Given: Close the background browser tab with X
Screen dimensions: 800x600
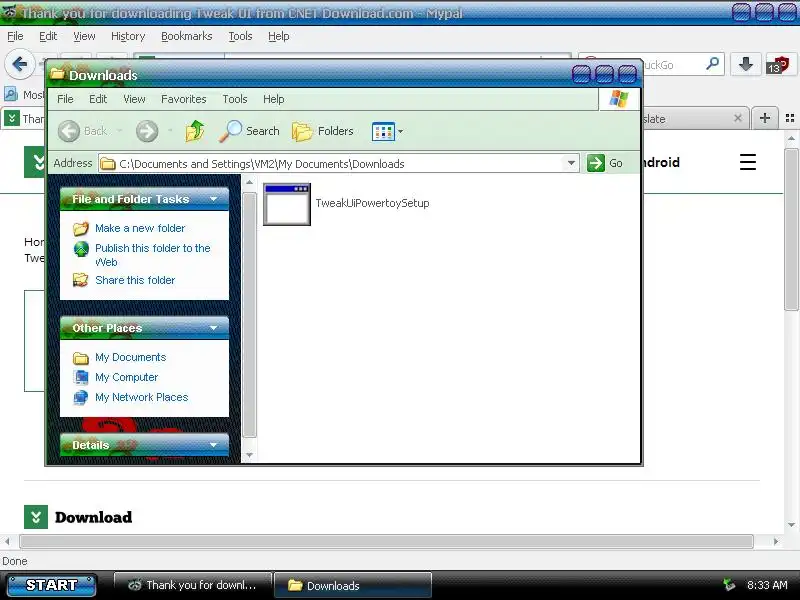Looking at the screenshot, I should coord(738,118).
